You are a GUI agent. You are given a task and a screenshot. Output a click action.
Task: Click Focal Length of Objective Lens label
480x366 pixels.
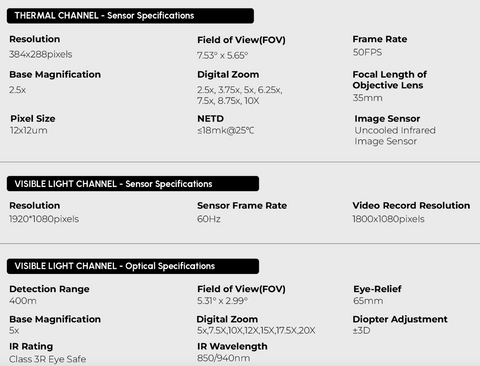point(390,80)
